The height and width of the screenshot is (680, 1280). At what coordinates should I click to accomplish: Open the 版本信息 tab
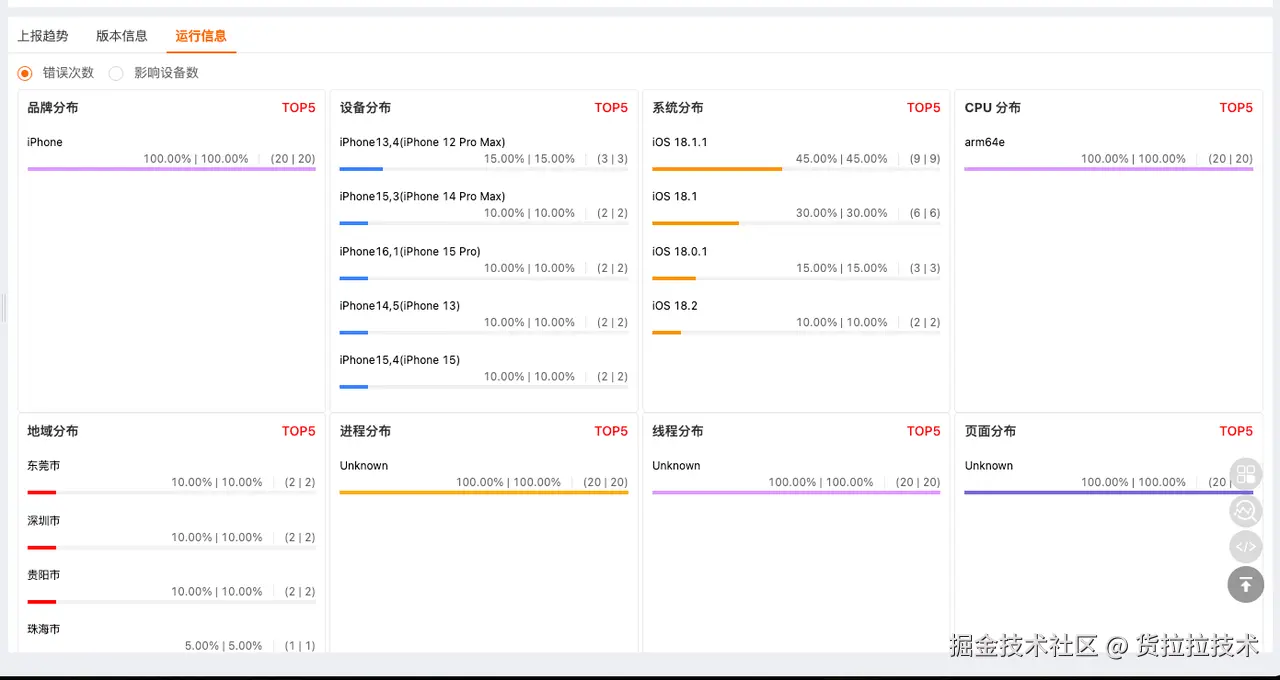[x=122, y=36]
